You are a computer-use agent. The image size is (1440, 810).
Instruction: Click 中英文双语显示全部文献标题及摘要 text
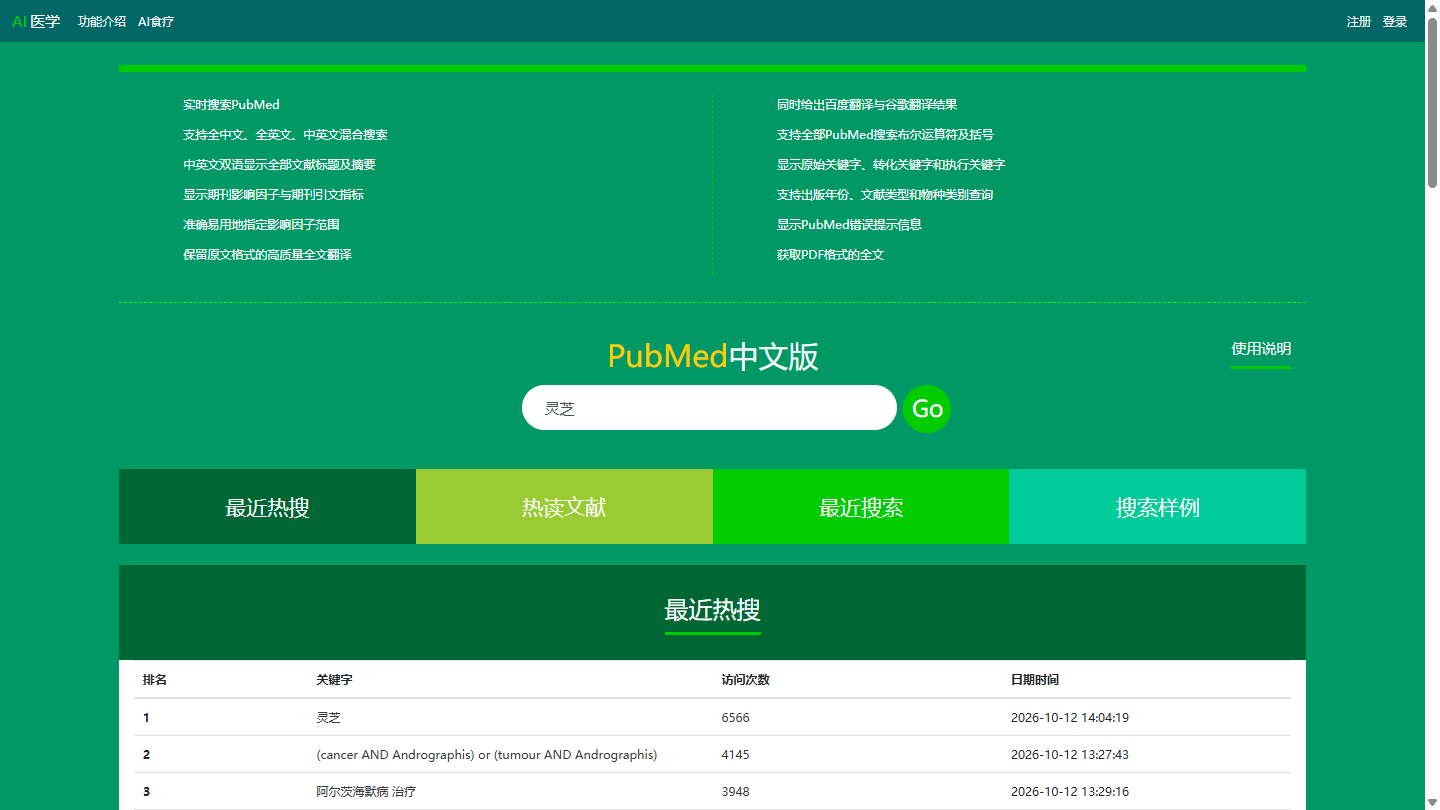[x=279, y=165]
